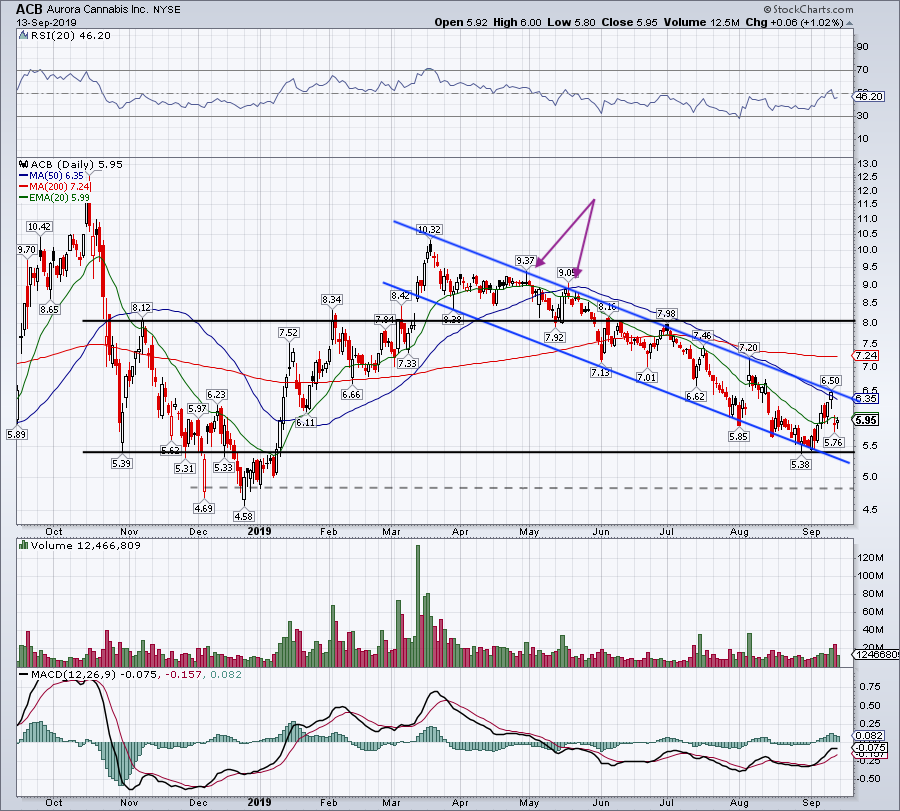
Task: Click the 10.32 March peak price label
Action: (429, 230)
